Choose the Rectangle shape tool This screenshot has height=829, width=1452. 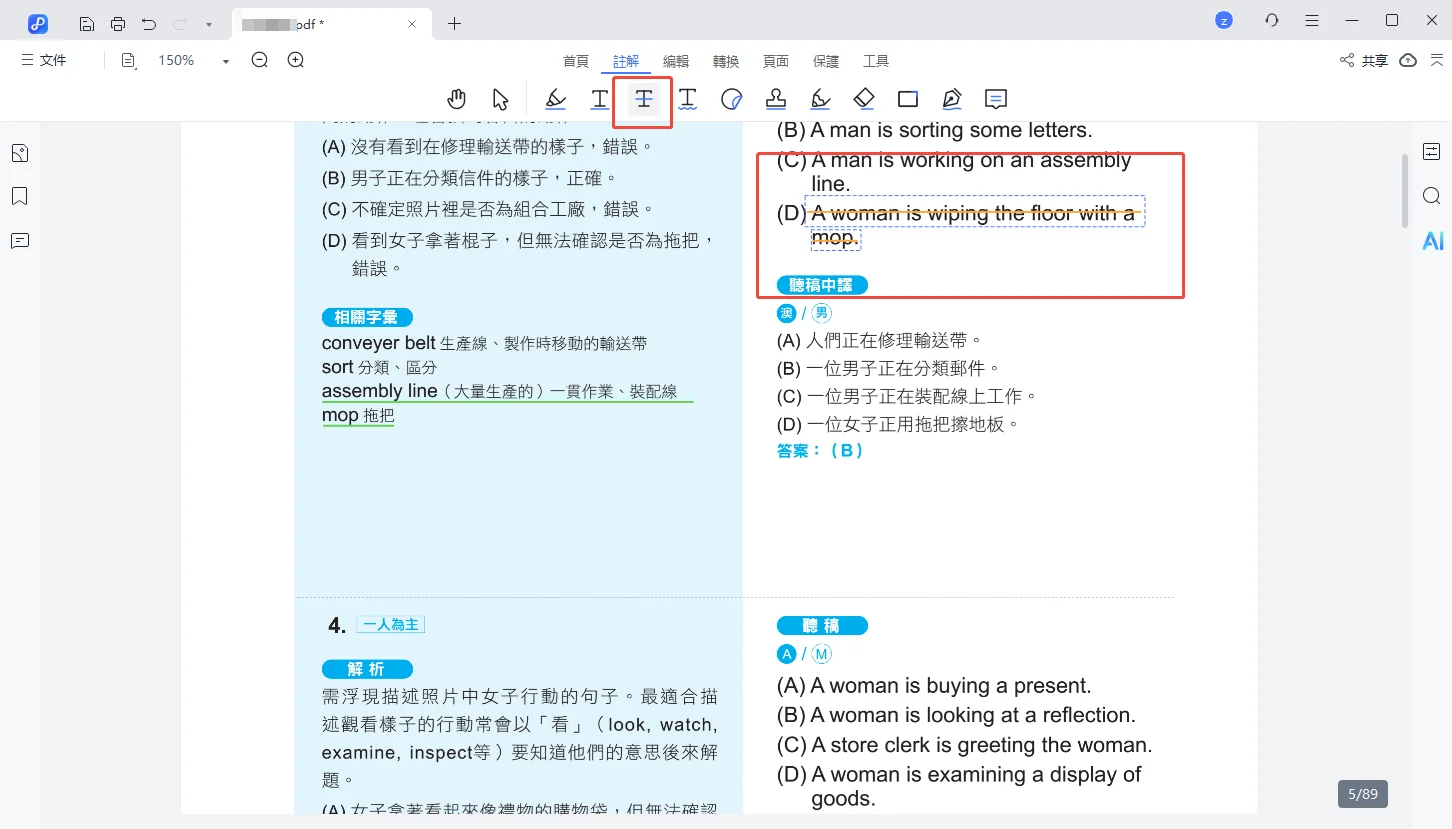(x=908, y=99)
